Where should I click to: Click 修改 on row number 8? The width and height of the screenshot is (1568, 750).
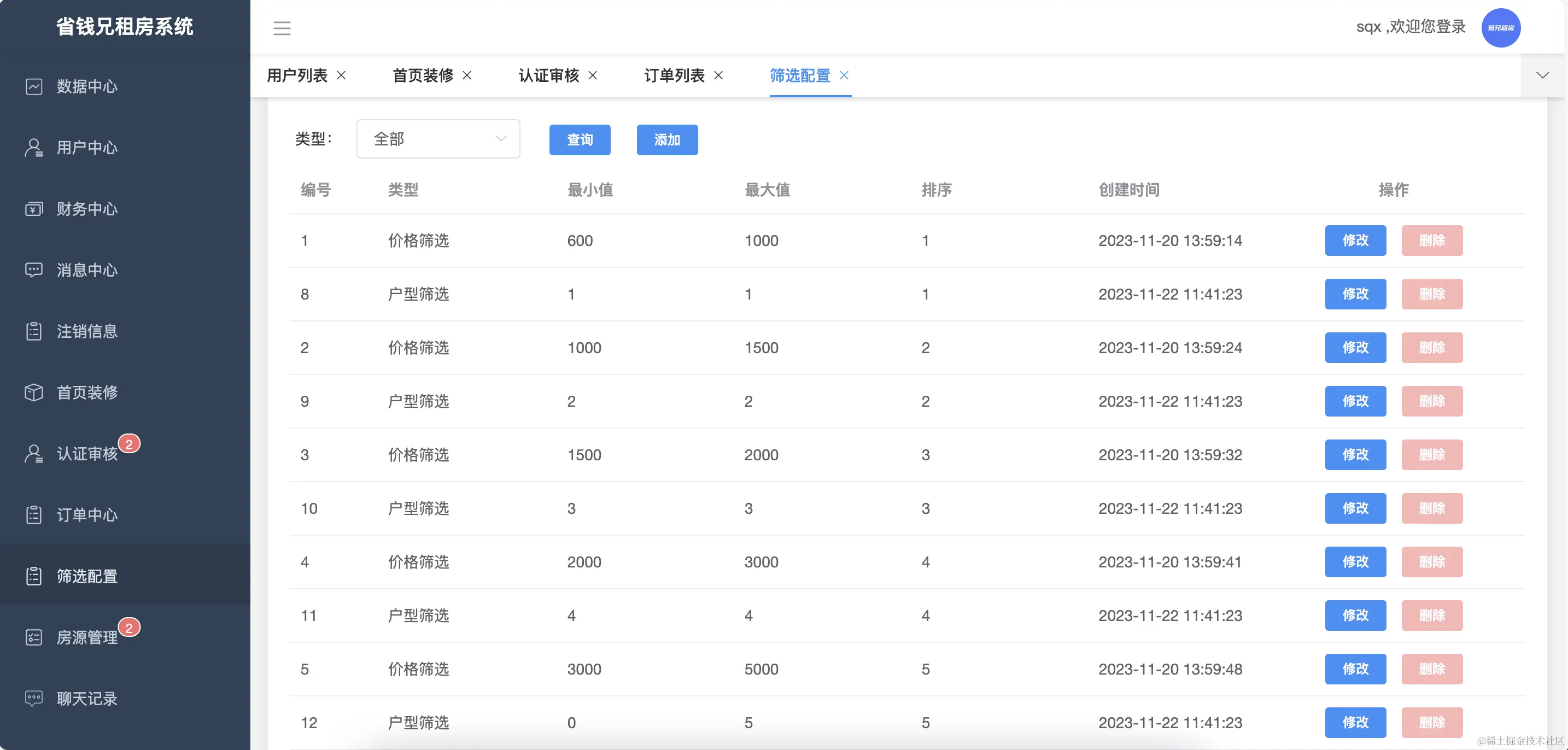pyautogui.click(x=1355, y=294)
